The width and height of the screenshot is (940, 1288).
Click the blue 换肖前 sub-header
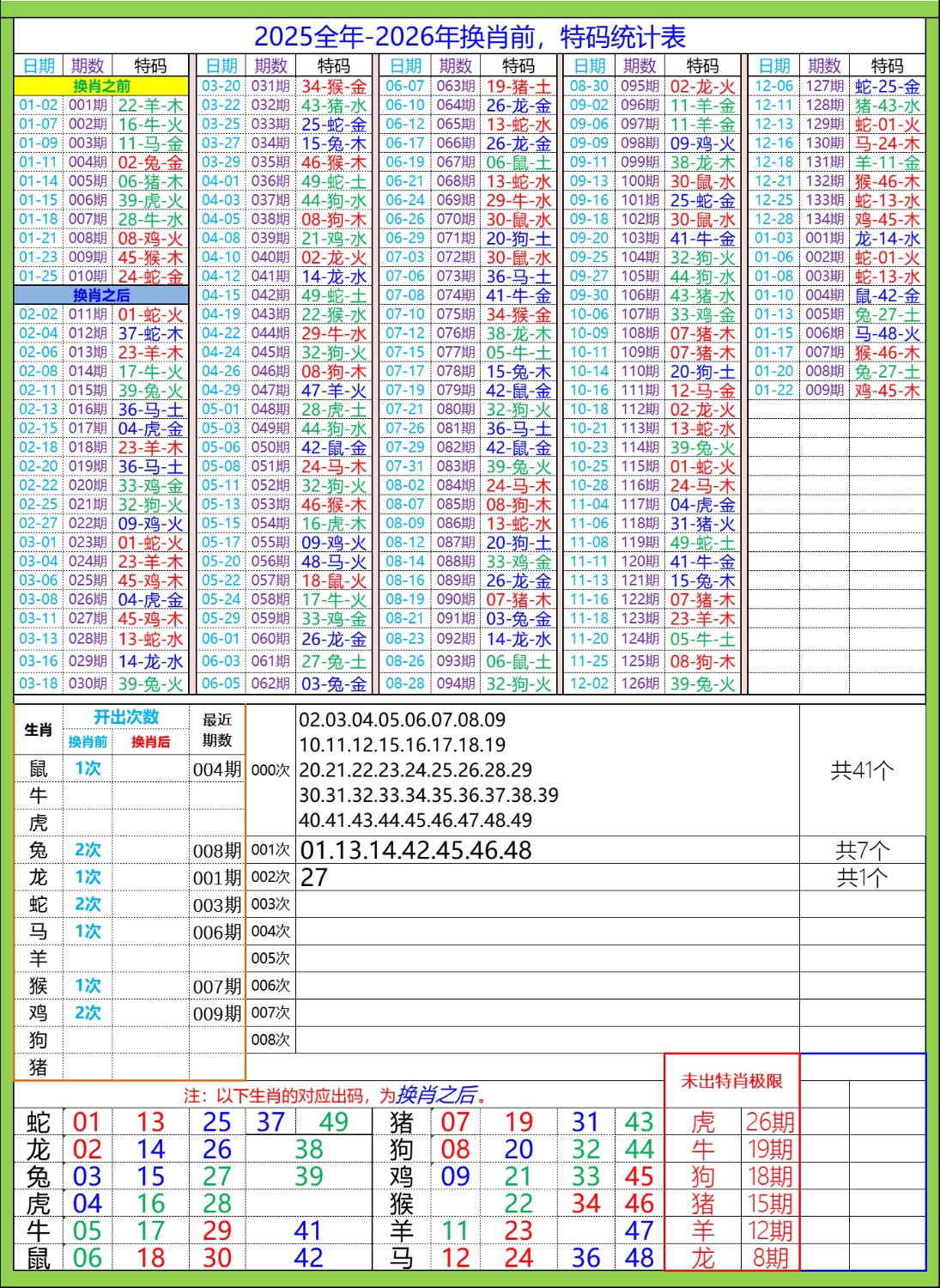tap(88, 742)
